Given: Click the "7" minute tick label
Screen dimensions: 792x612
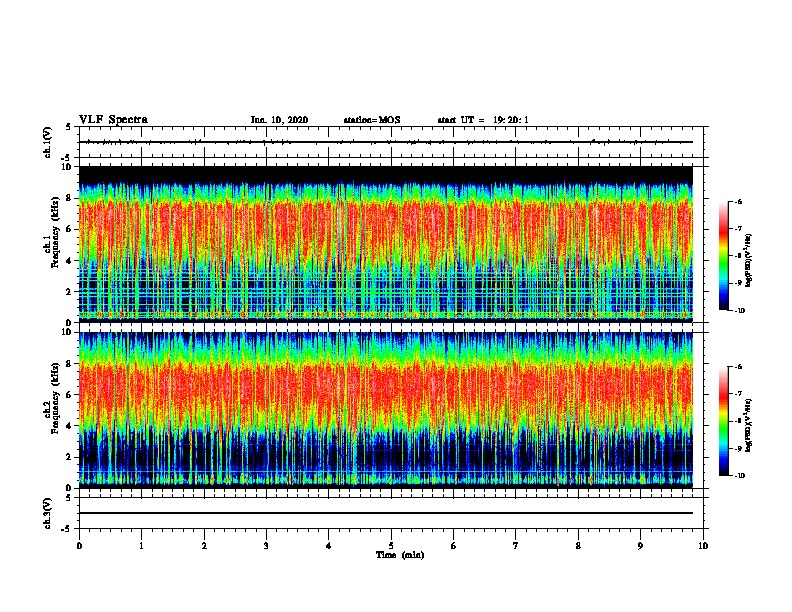Looking at the screenshot, I should [x=516, y=546].
